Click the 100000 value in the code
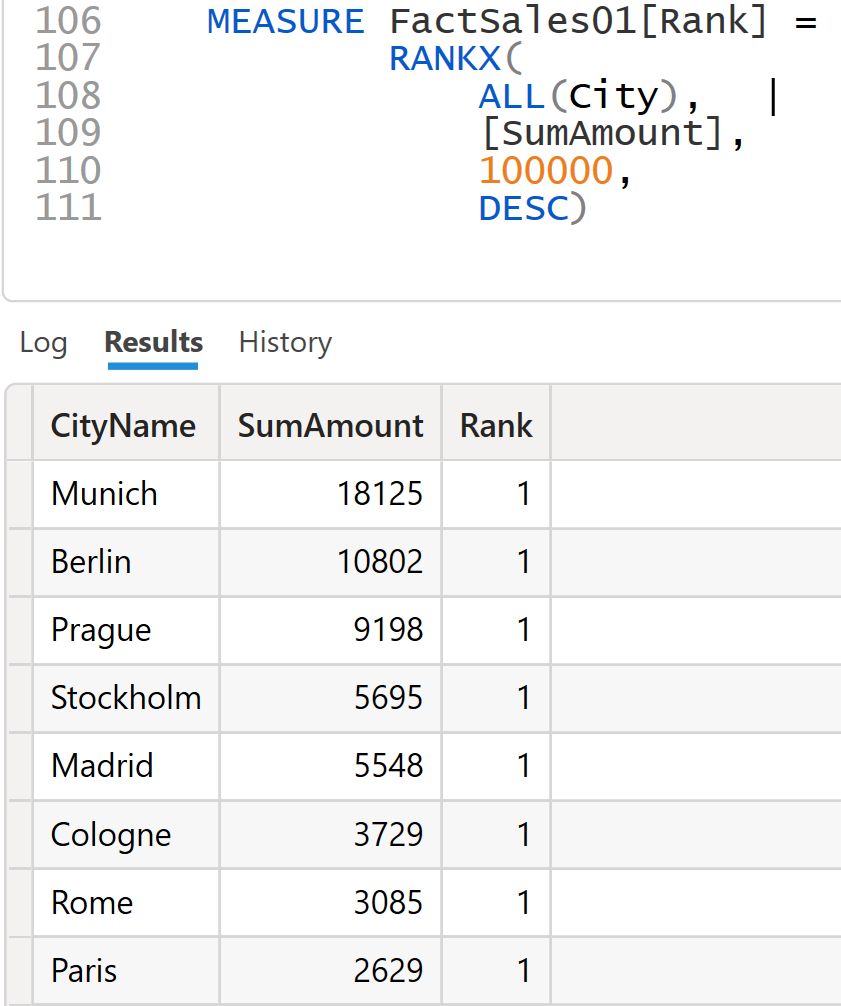The height and width of the screenshot is (1006, 841). (546, 172)
